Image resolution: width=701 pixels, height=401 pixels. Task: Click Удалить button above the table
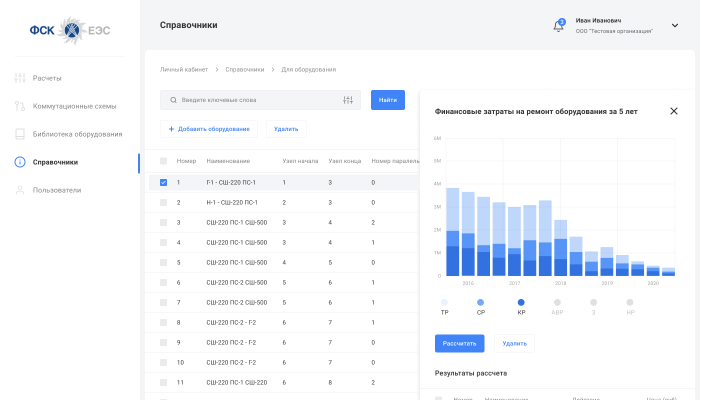286,129
